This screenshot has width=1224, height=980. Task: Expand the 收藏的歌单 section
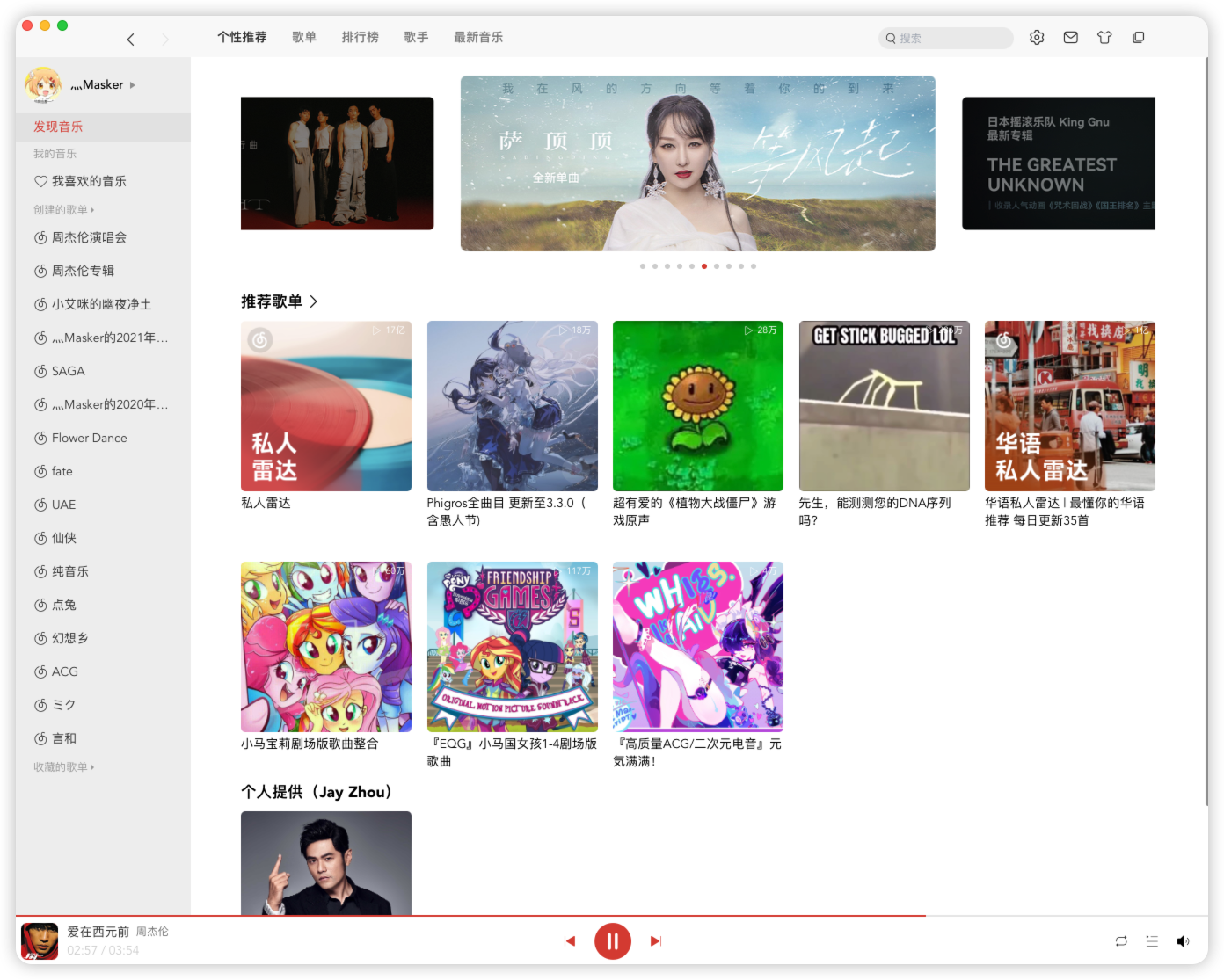click(x=63, y=767)
